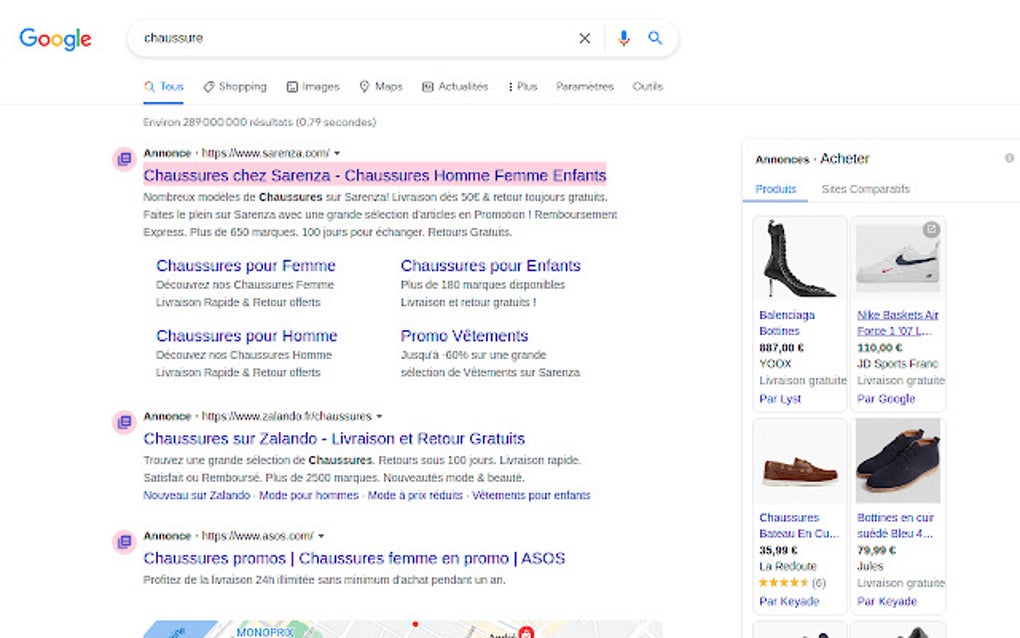Click Par Keyade under Jules product
Image resolution: width=1020 pixels, height=638 pixels.
click(886, 602)
